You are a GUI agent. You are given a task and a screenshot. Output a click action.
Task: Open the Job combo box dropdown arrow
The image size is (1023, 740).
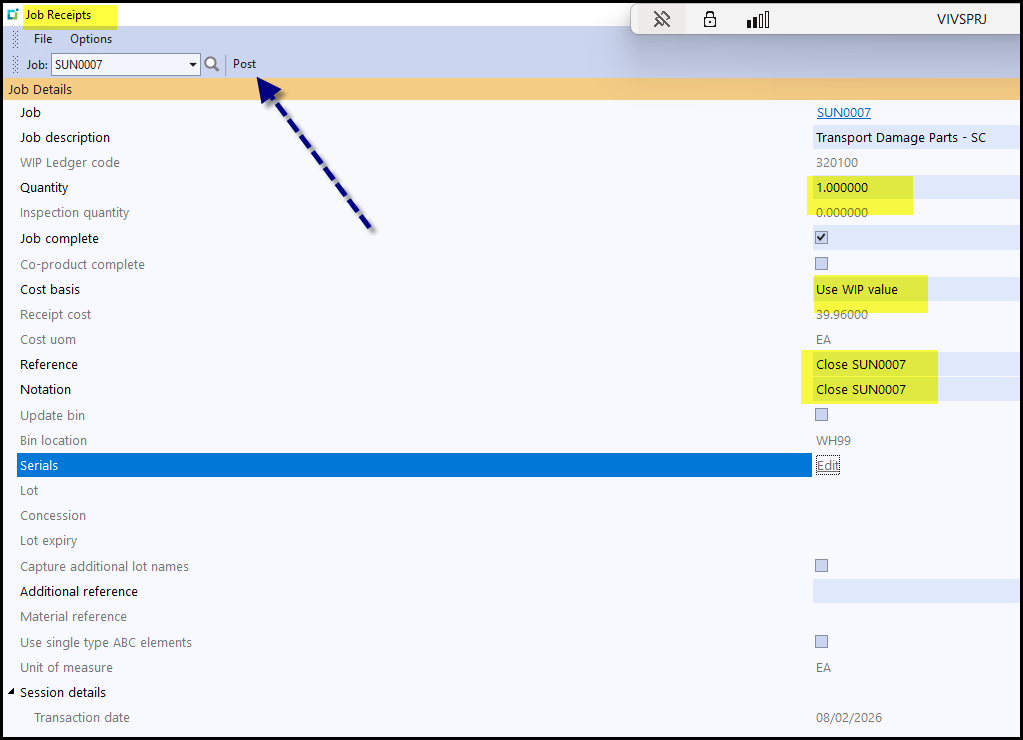[193, 65]
